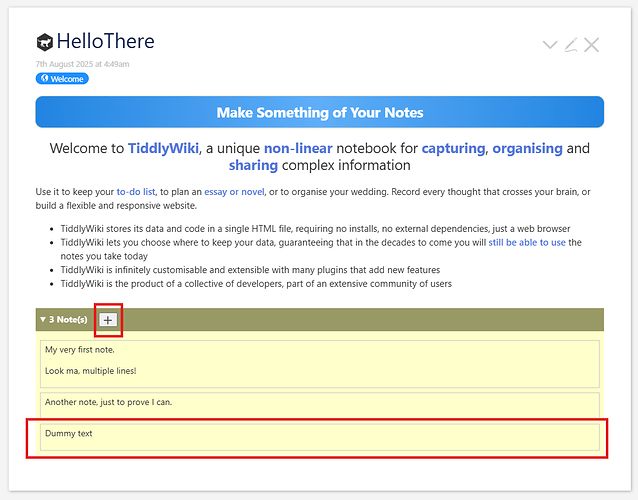Open the Welcome tag pill

62,79
